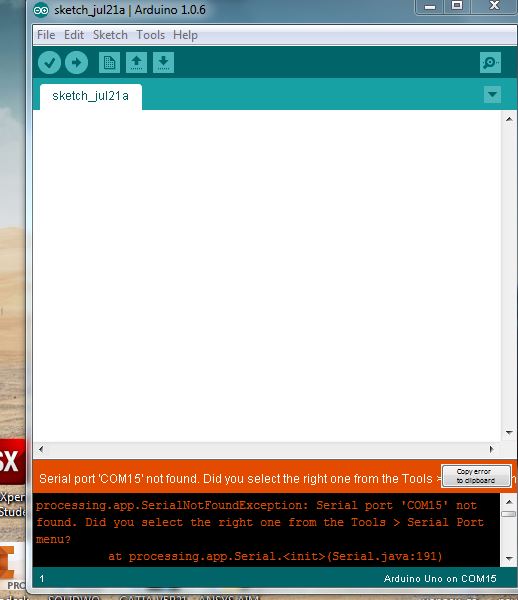Open the Help menu
This screenshot has height=600, width=518.
(185, 35)
